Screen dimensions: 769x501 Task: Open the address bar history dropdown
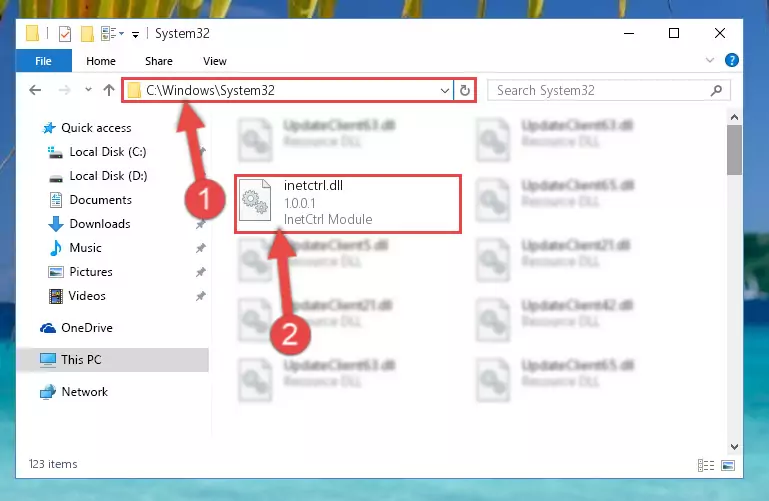click(444, 91)
